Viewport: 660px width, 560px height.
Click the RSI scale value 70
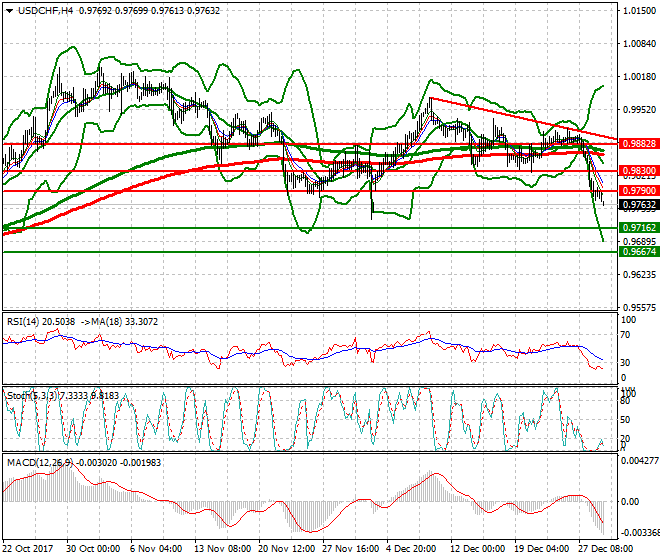(x=626, y=335)
